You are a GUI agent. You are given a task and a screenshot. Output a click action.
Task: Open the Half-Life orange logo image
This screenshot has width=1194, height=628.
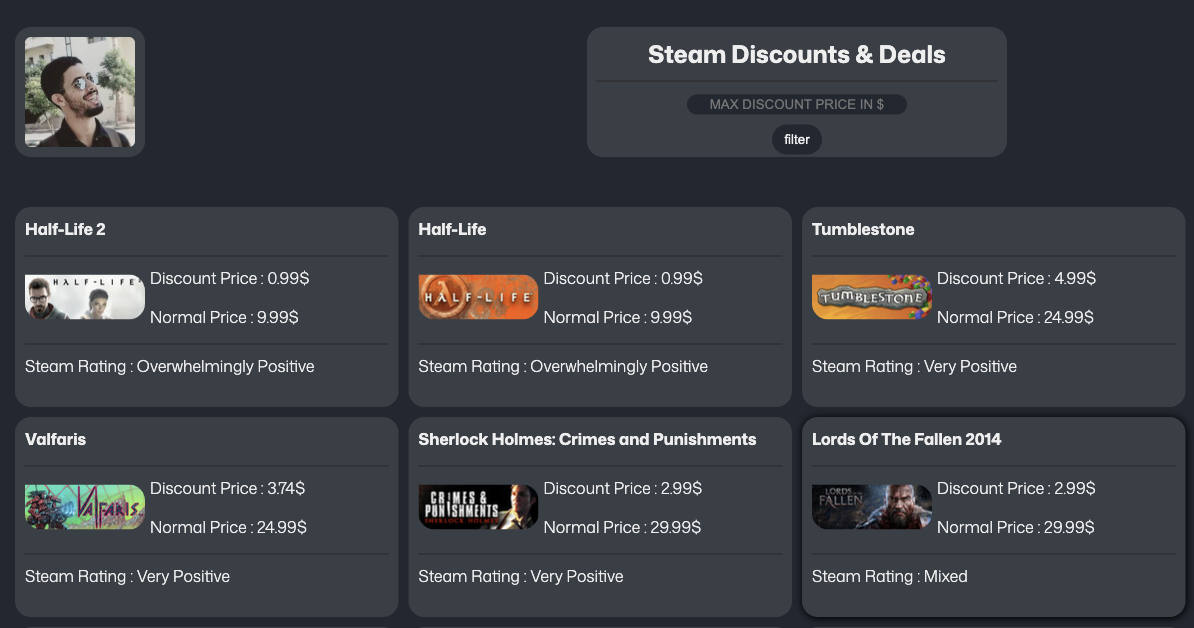point(478,297)
